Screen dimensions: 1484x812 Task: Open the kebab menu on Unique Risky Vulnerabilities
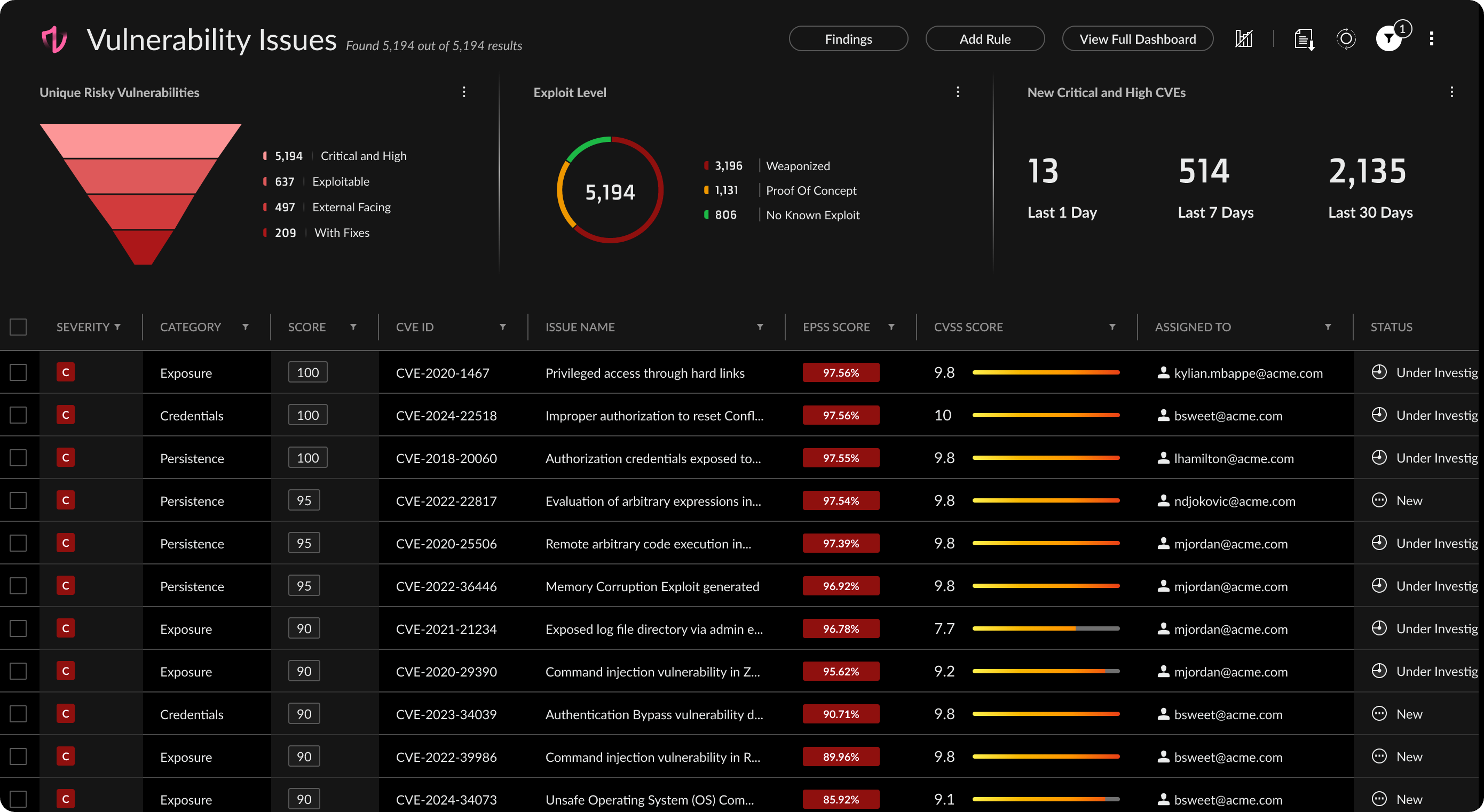(x=464, y=92)
